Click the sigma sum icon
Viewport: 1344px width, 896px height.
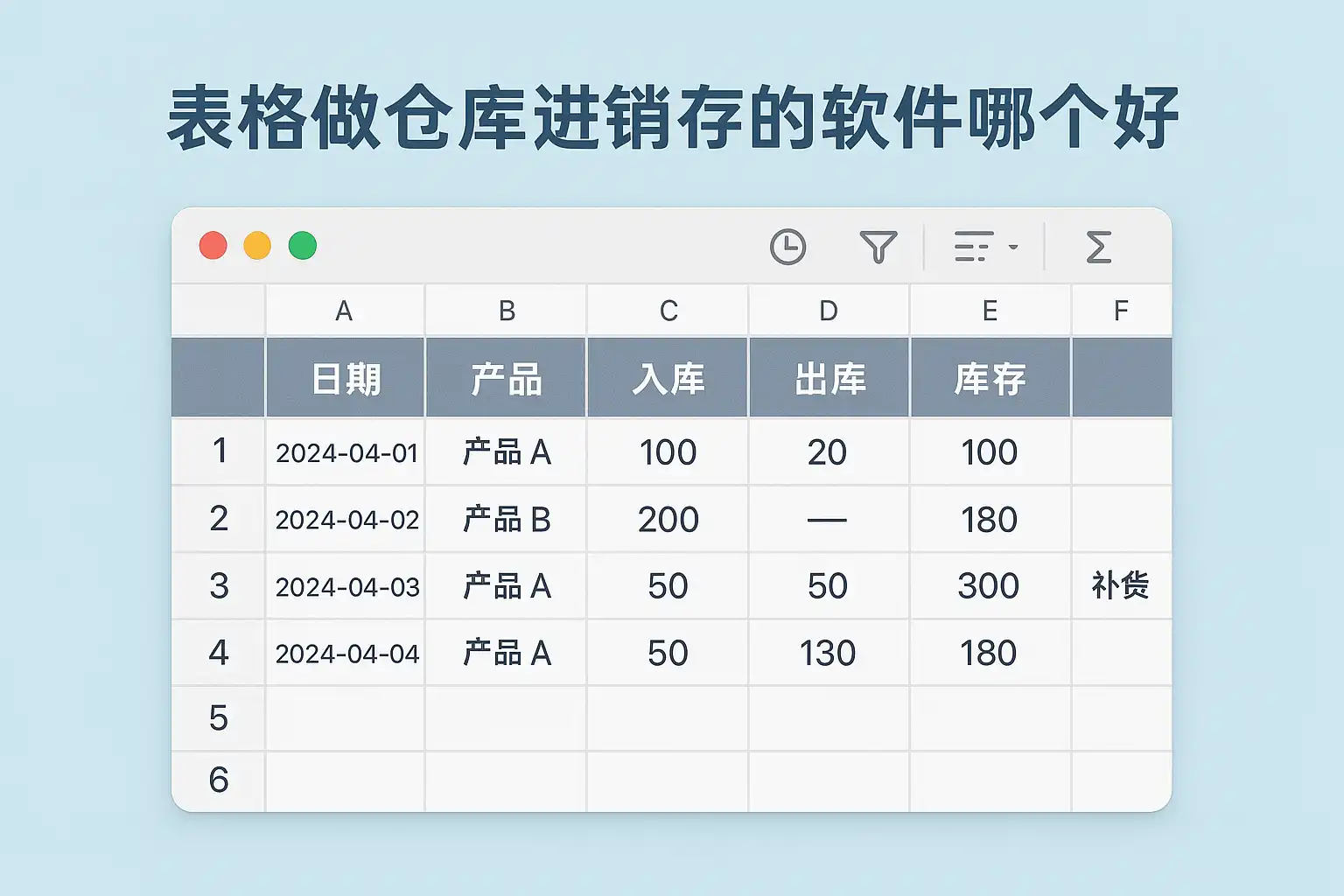point(1098,247)
